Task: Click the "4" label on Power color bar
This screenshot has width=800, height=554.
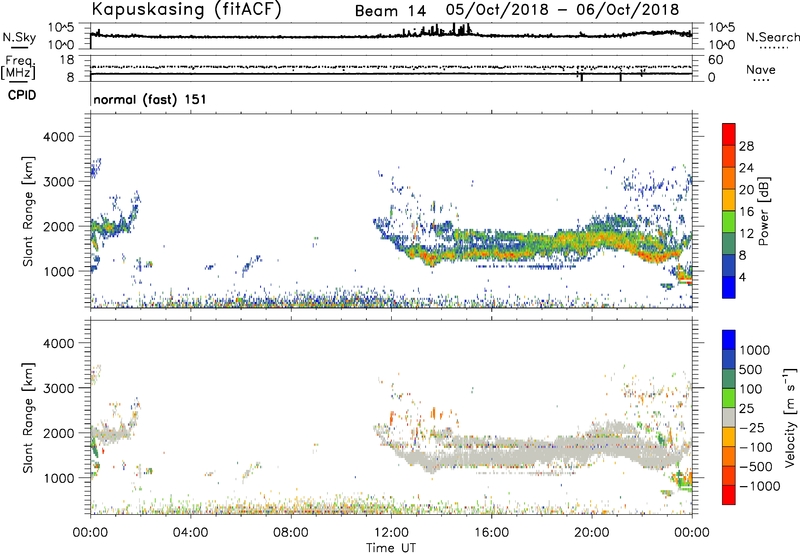Action: pos(742,278)
